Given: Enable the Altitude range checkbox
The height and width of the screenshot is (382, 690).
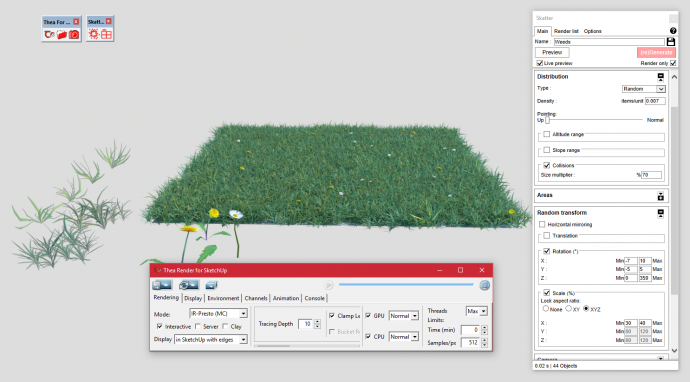Looking at the screenshot, I should point(547,134).
